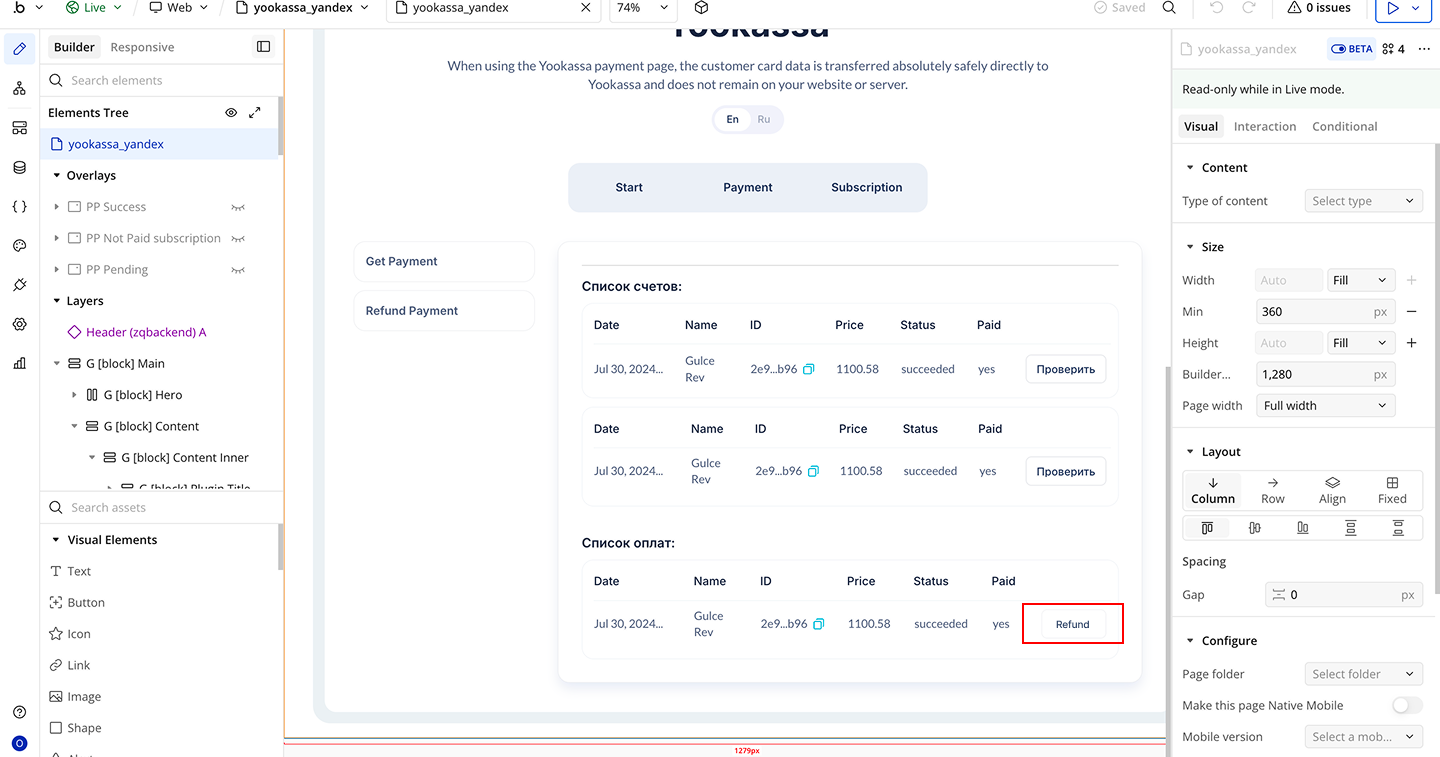Open the Workflow tab in left sidebar

(x=19, y=89)
